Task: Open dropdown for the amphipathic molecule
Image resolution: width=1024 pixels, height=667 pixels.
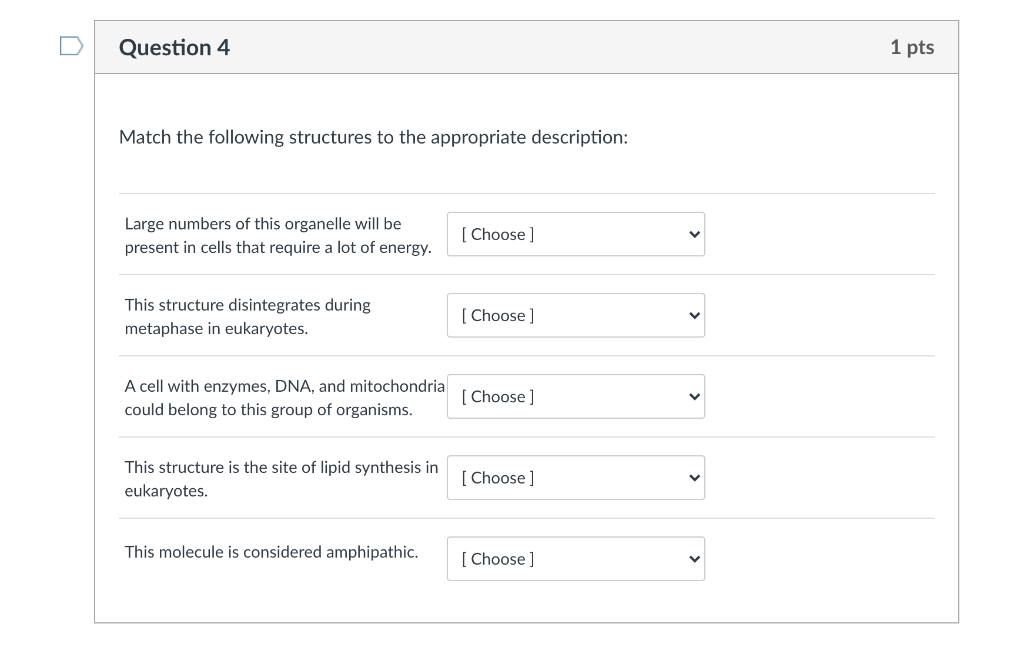Action: [x=575, y=559]
